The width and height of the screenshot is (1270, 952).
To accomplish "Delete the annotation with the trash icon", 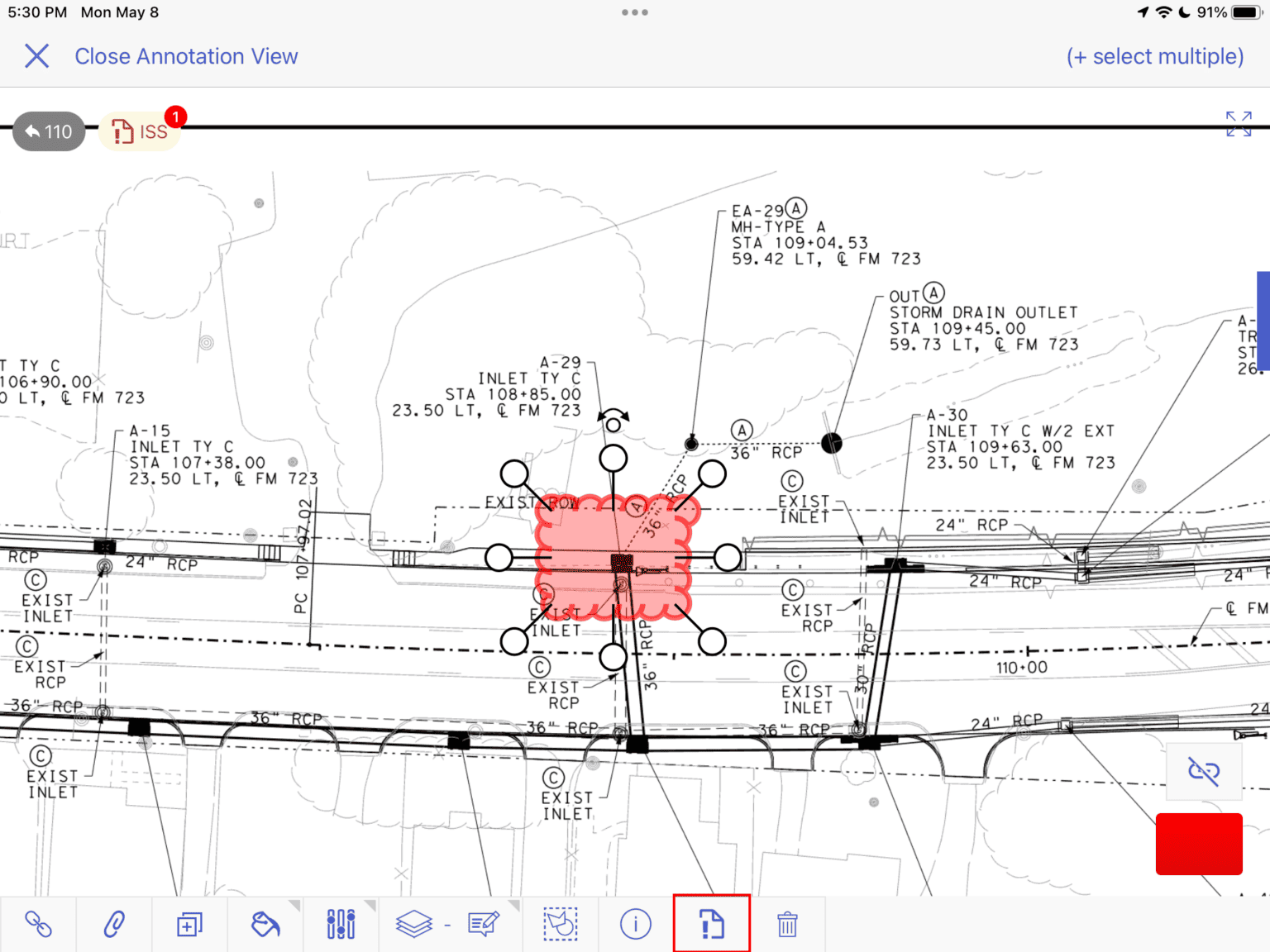I will click(788, 925).
